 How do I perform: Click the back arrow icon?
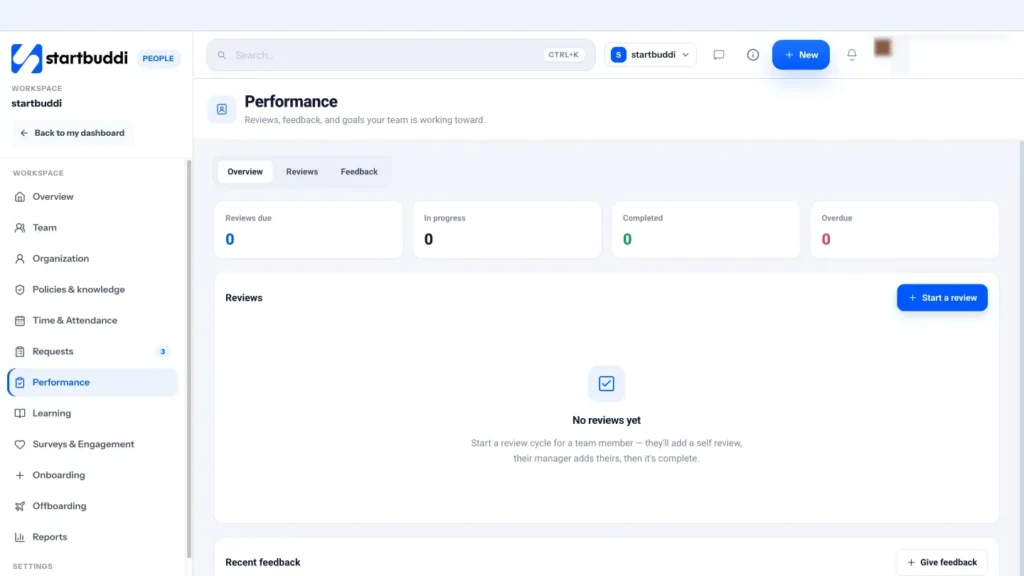tap(24, 133)
